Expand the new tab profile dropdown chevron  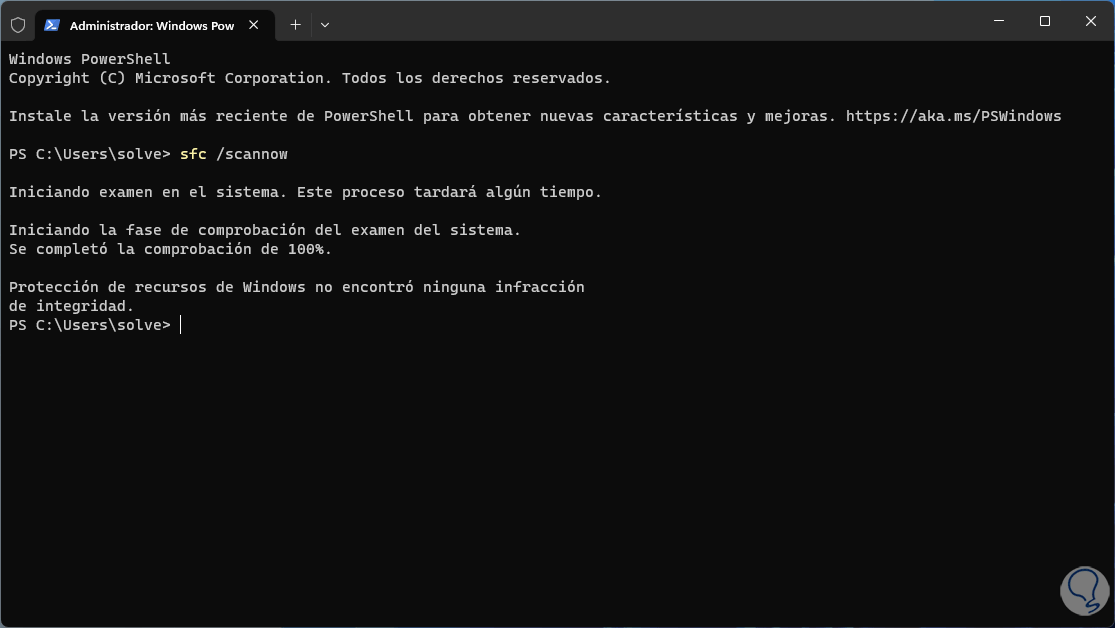pos(325,25)
